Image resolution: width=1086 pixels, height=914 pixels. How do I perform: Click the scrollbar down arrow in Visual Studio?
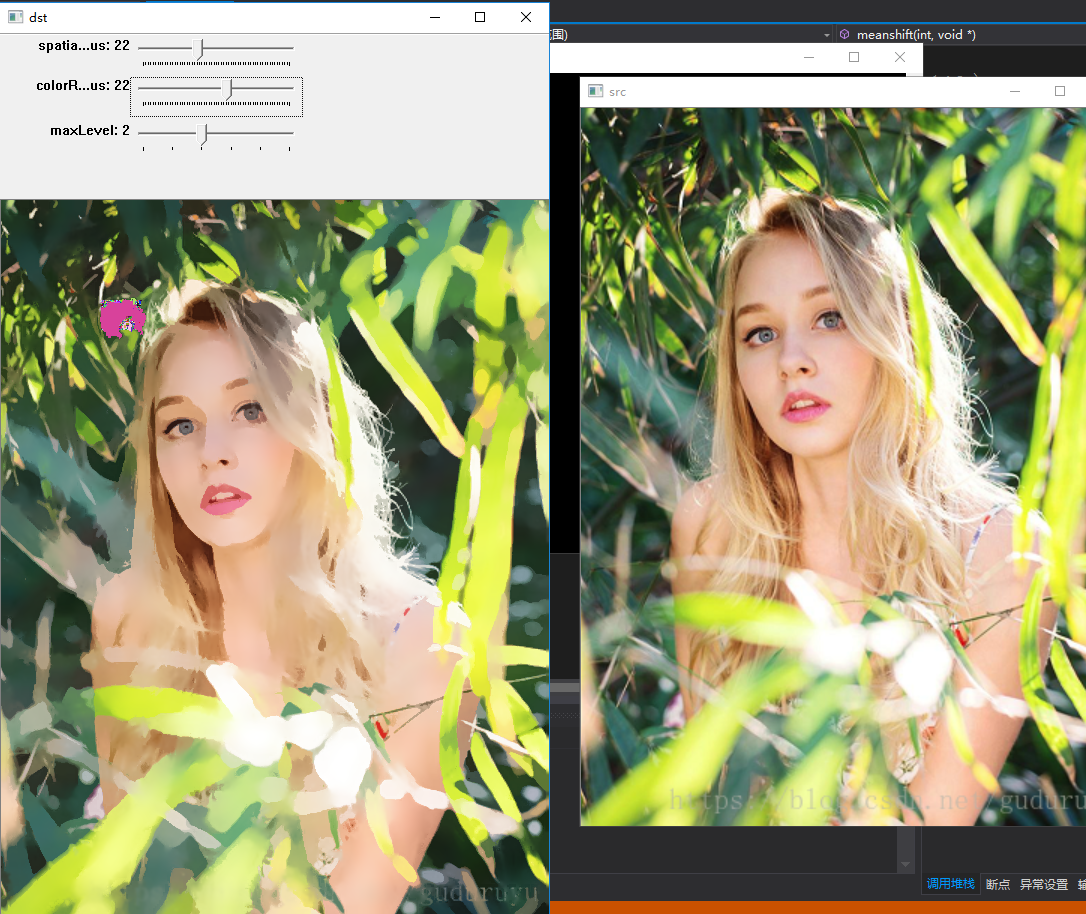904,866
